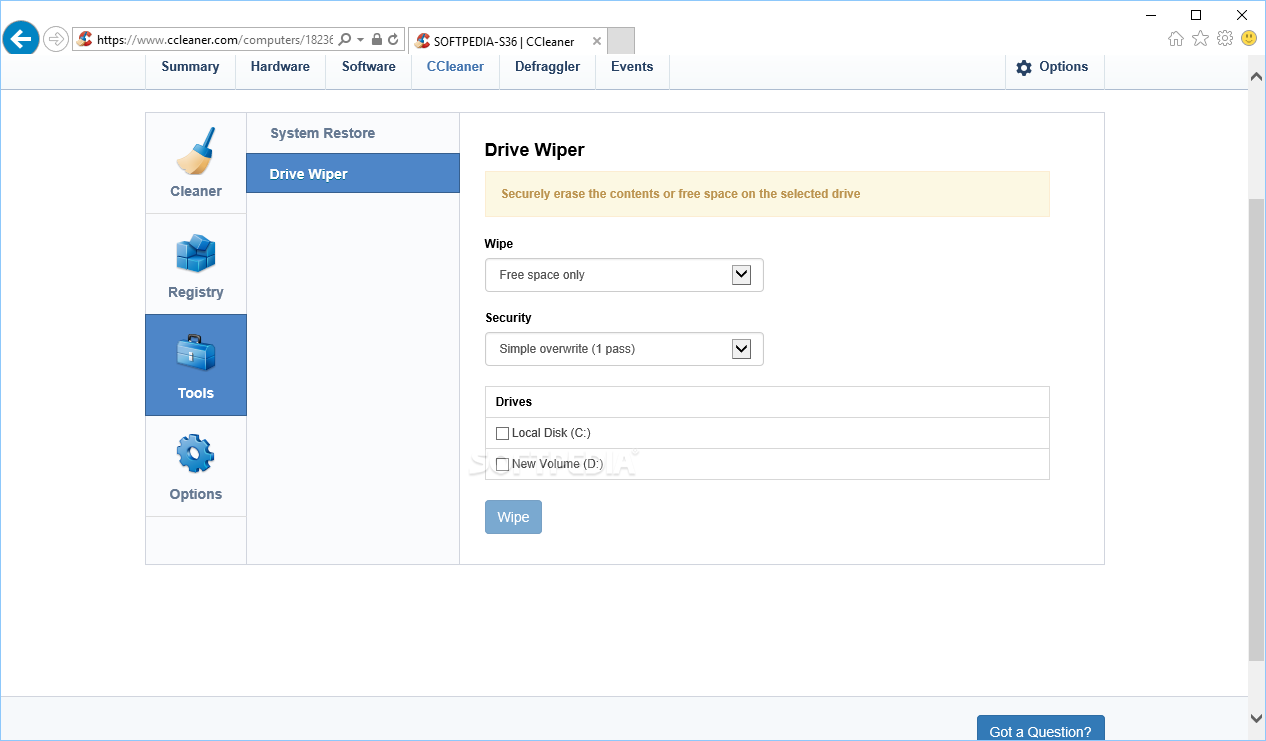This screenshot has width=1266, height=741.
Task: Click the URL address field
Action: (214, 40)
